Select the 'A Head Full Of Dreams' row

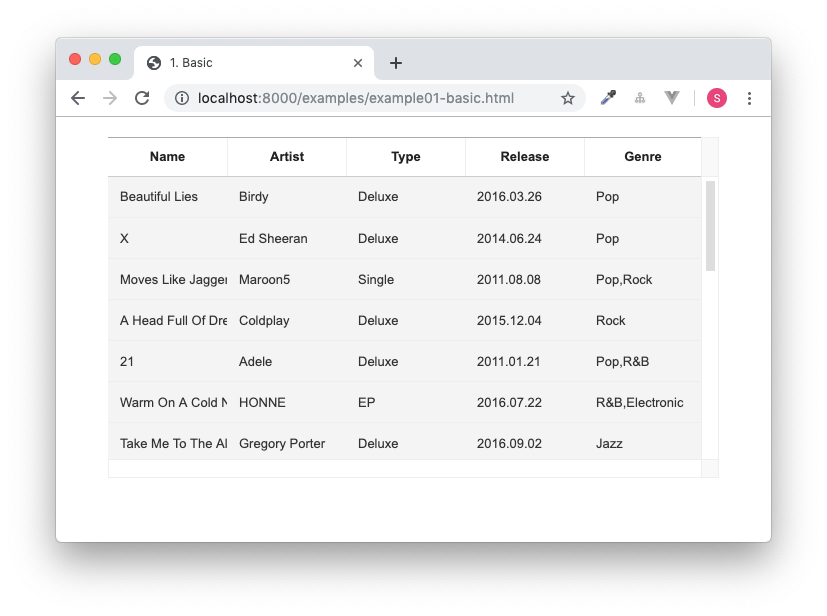tap(400, 320)
